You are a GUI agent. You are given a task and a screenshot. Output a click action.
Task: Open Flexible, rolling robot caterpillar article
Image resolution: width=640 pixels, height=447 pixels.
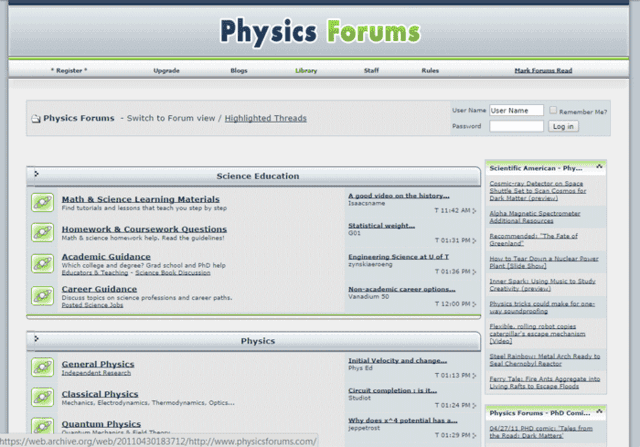click(537, 334)
